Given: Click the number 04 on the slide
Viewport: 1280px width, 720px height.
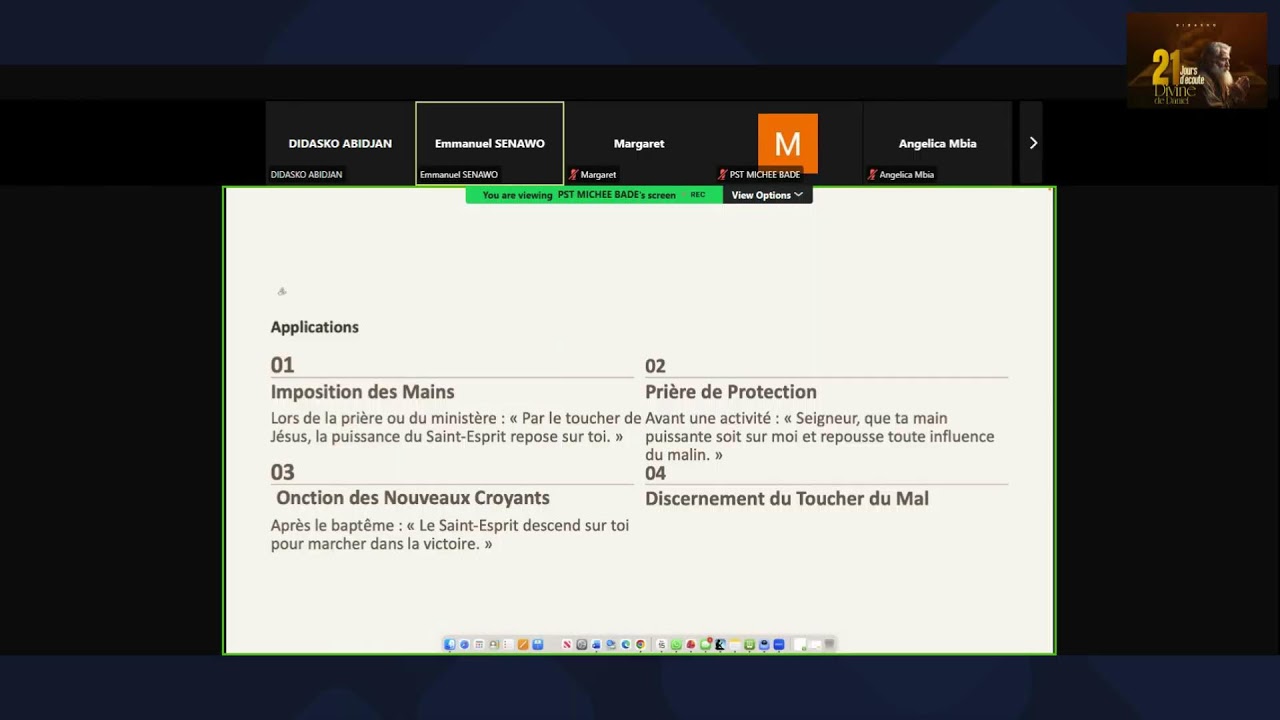Looking at the screenshot, I should tap(655, 473).
